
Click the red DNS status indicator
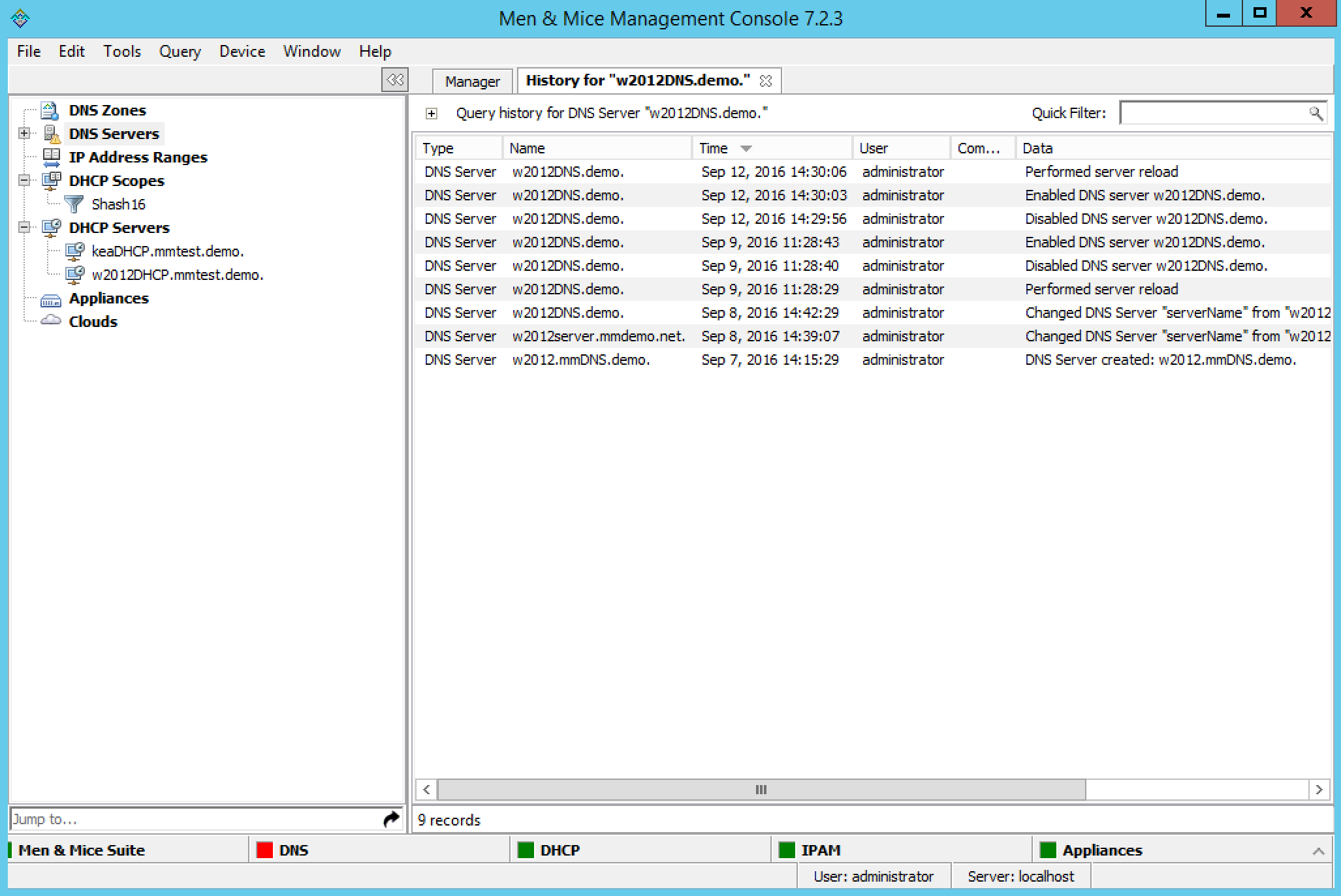click(264, 850)
